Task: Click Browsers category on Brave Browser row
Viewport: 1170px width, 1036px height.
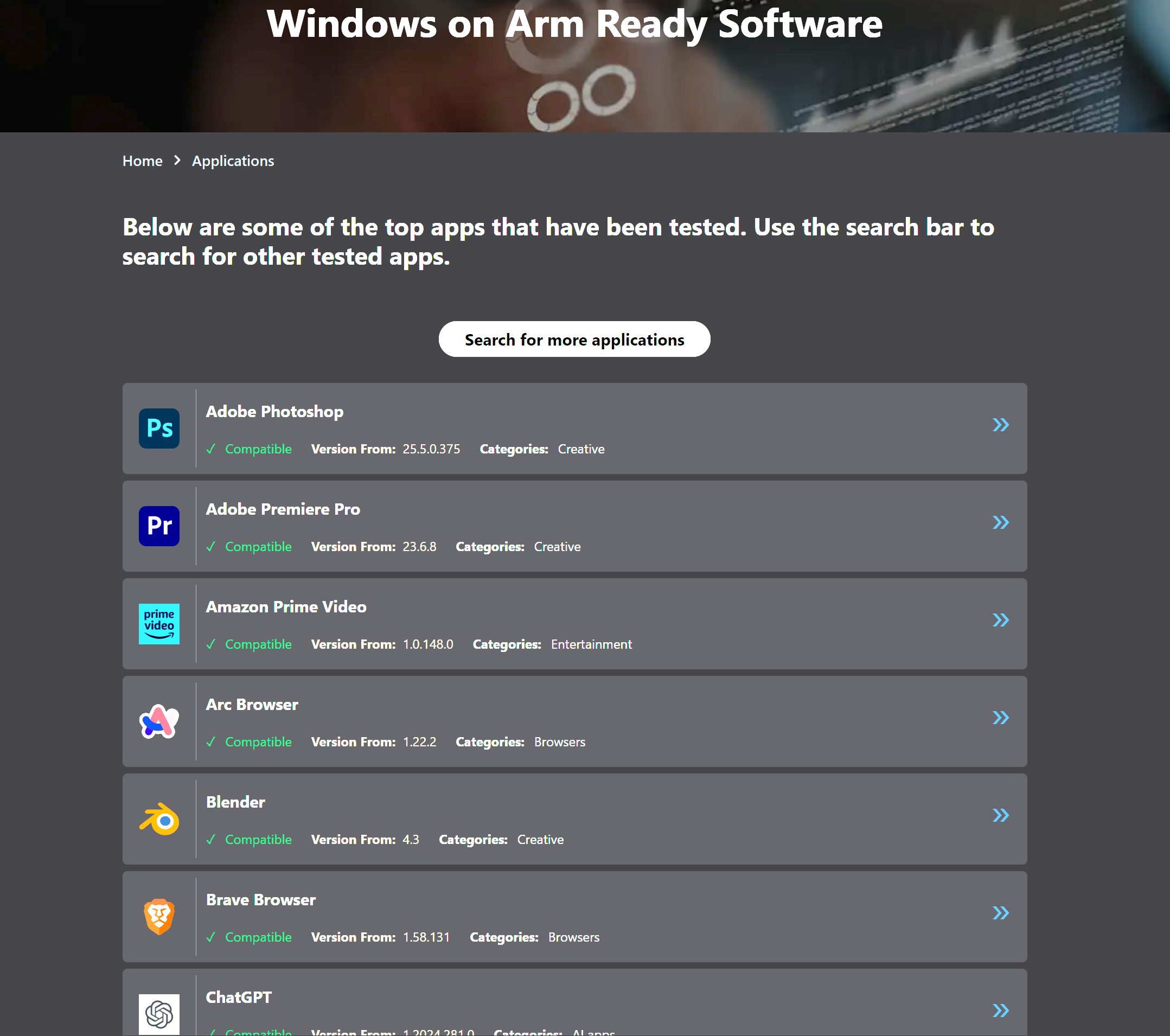Action: click(x=573, y=937)
